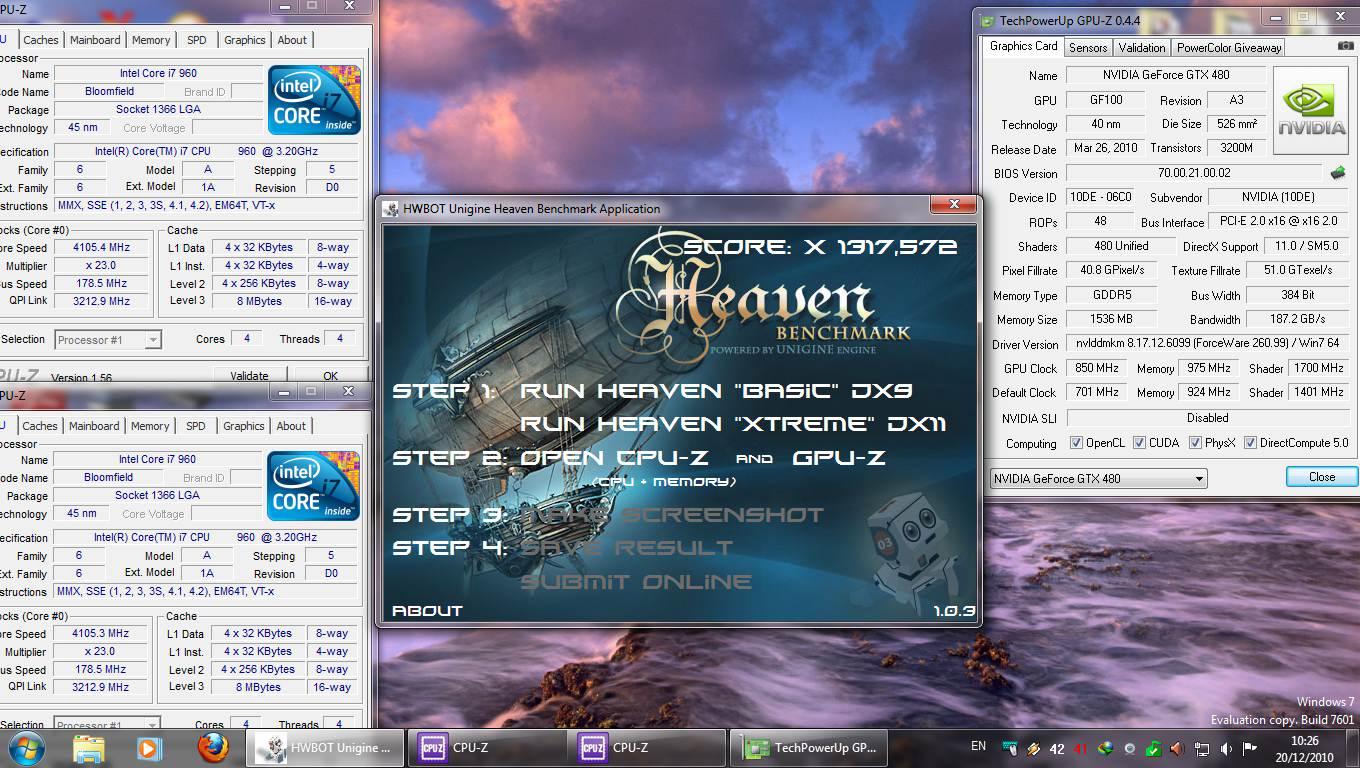Open Windows Explorer from taskbar
This screenshot has width=1360, height=768.
point(88,748)
